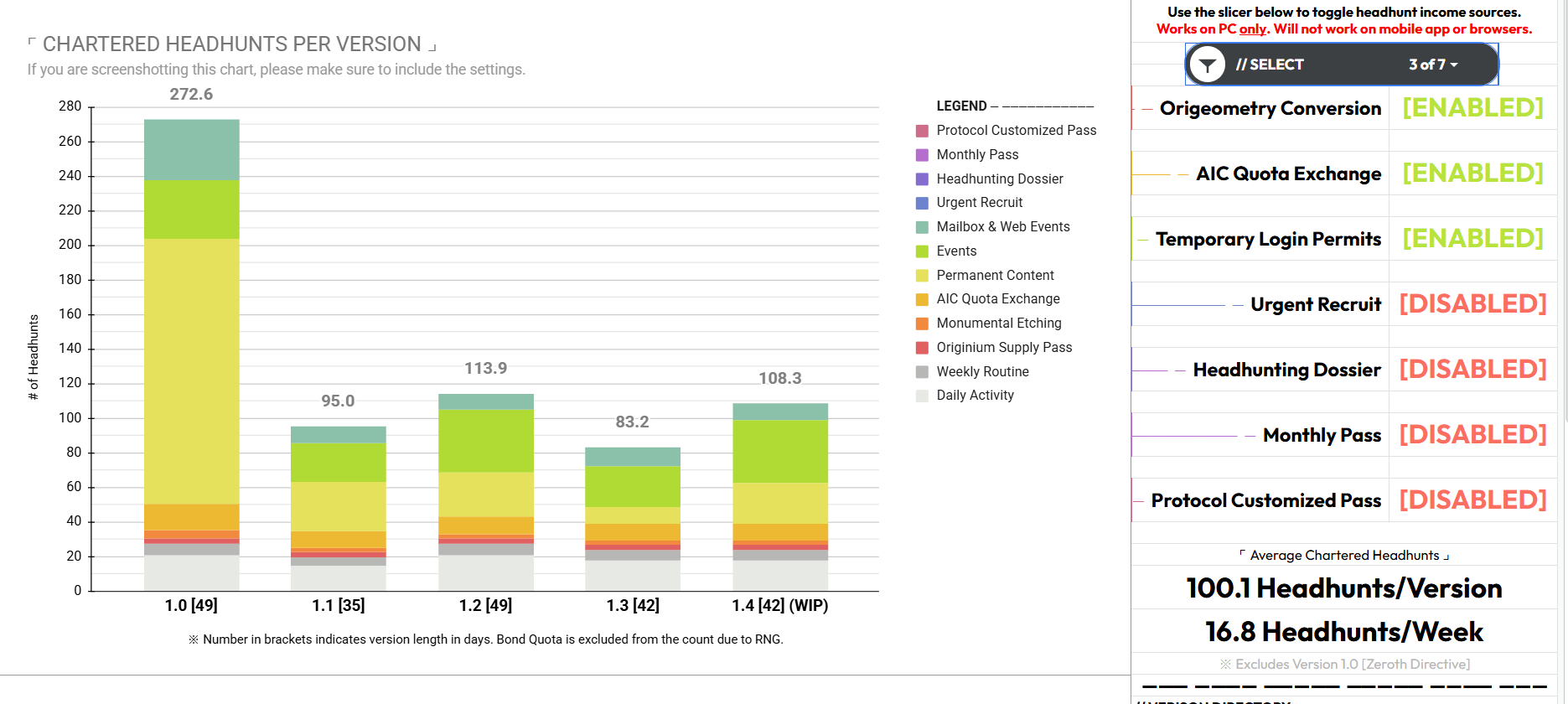
Task: Click the 1.2 [49] axis label
Action: (485, 605)
